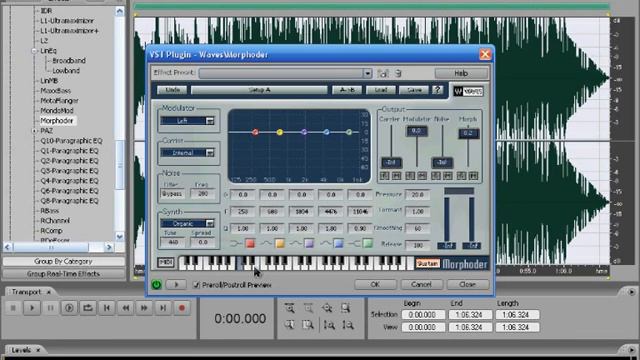This screenshot has height=360, width=640.
Task: Open Levels panel options arrow
Action: [631, 350]
